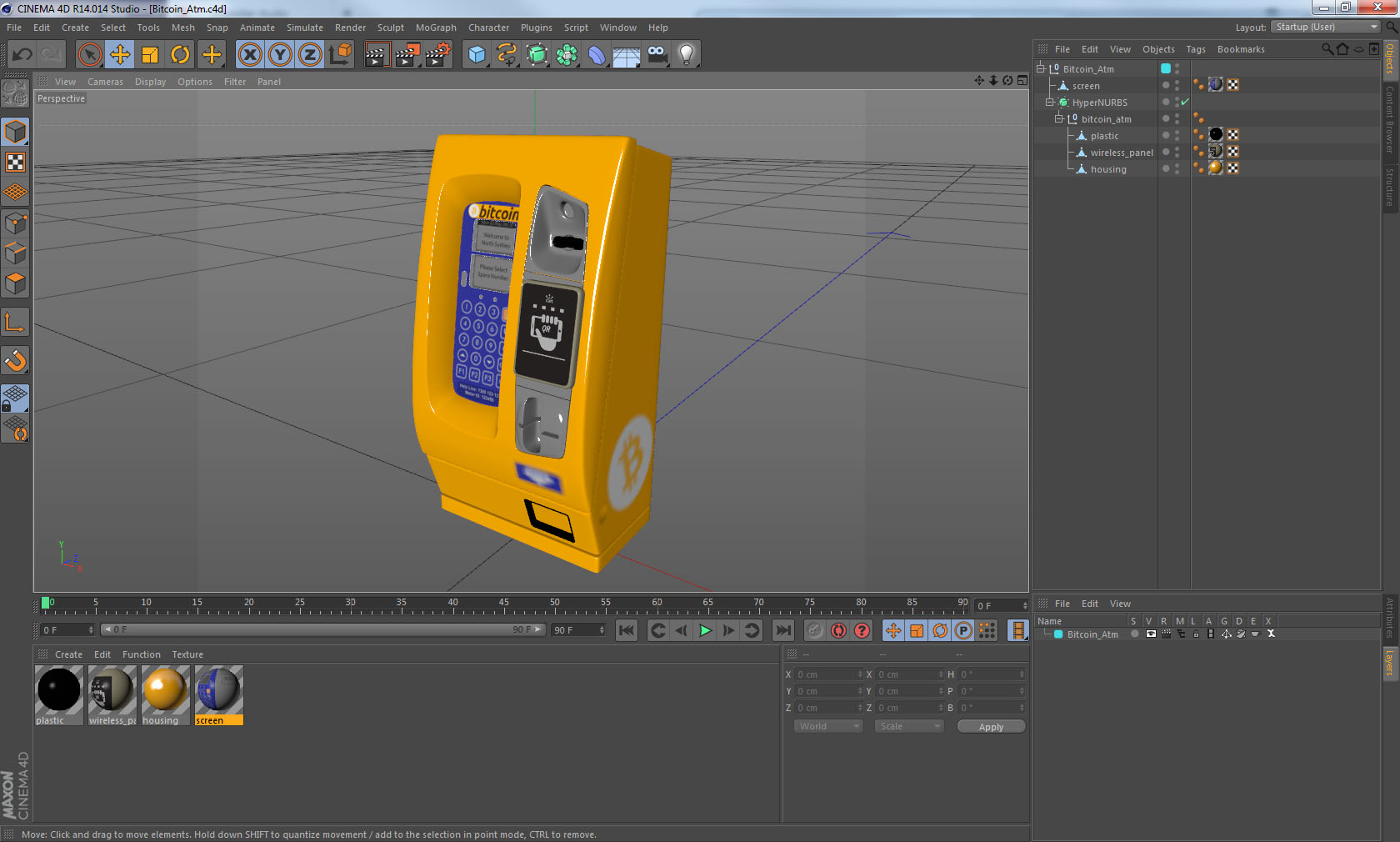Activate the Move tool

[120, 55]
